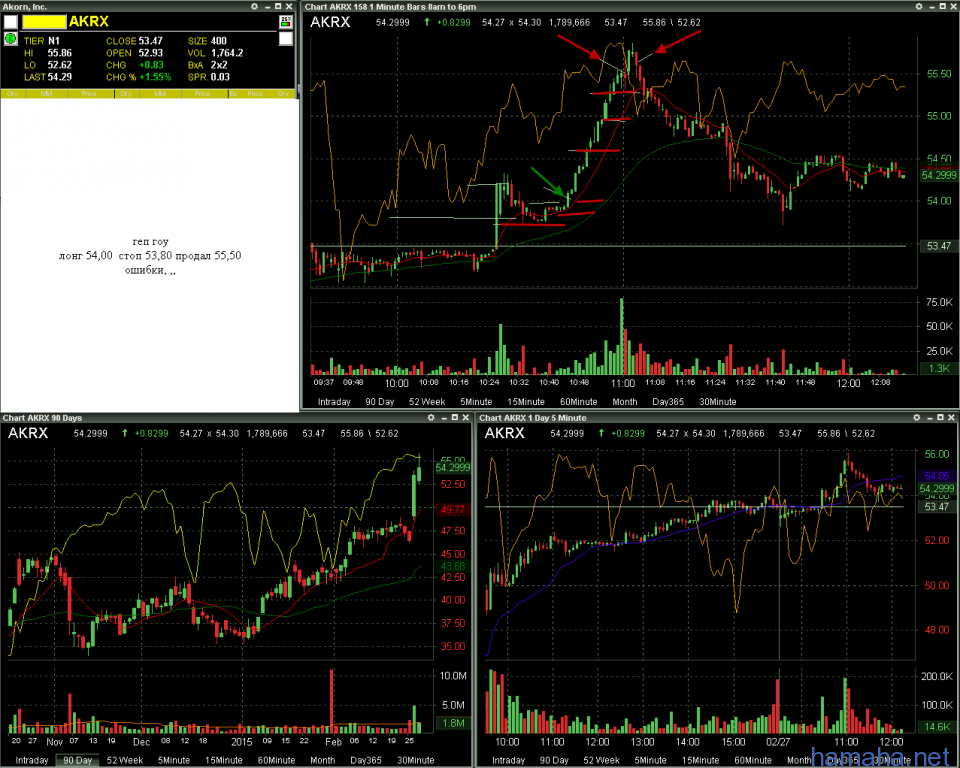The width and height of the screenshot is (960, 768).
Task: Click the purple 54.85 label on 5 Minute chart
Action: (x=937, y=476)
